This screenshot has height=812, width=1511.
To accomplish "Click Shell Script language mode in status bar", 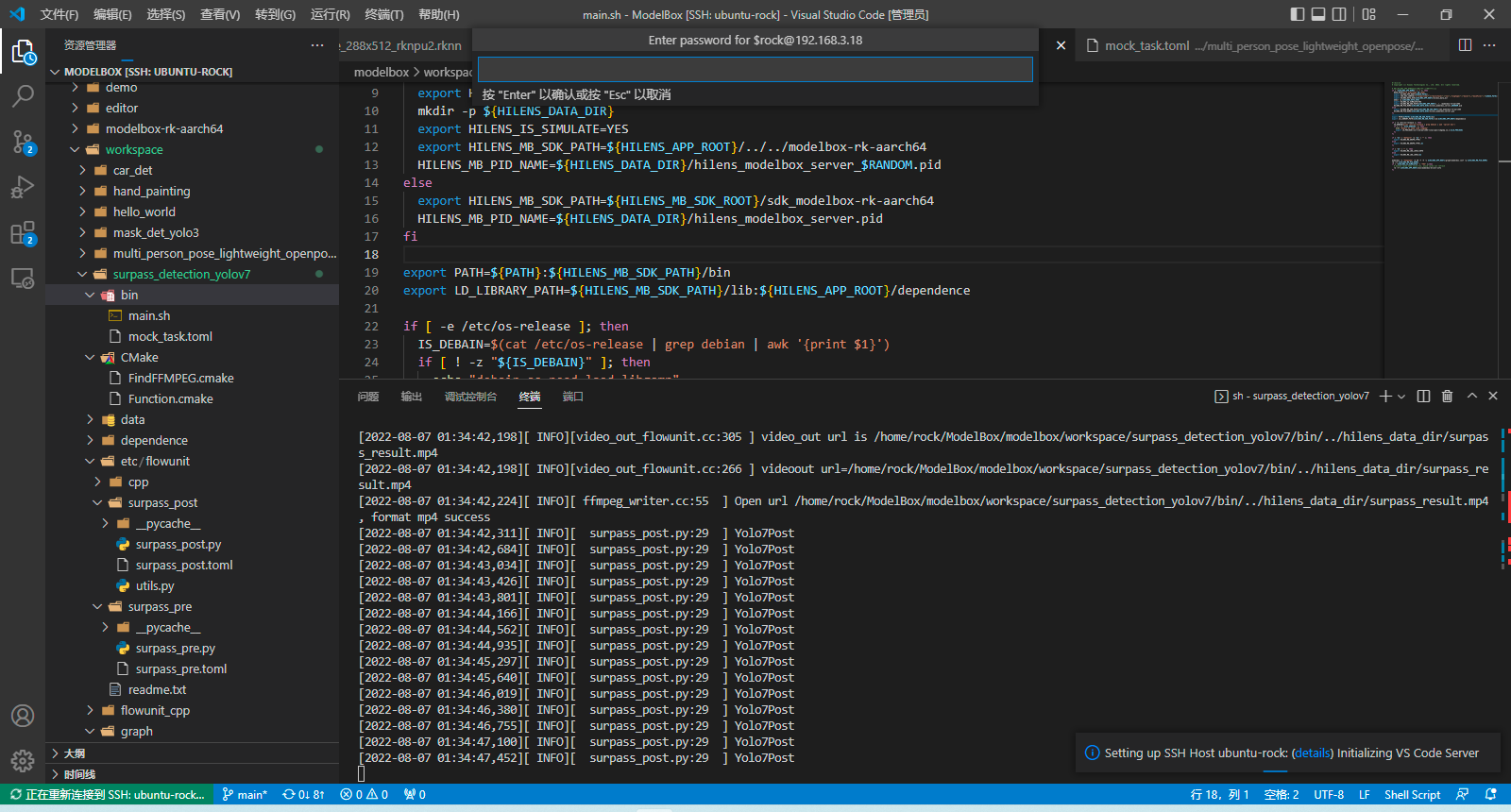I will coord(1412,795).
